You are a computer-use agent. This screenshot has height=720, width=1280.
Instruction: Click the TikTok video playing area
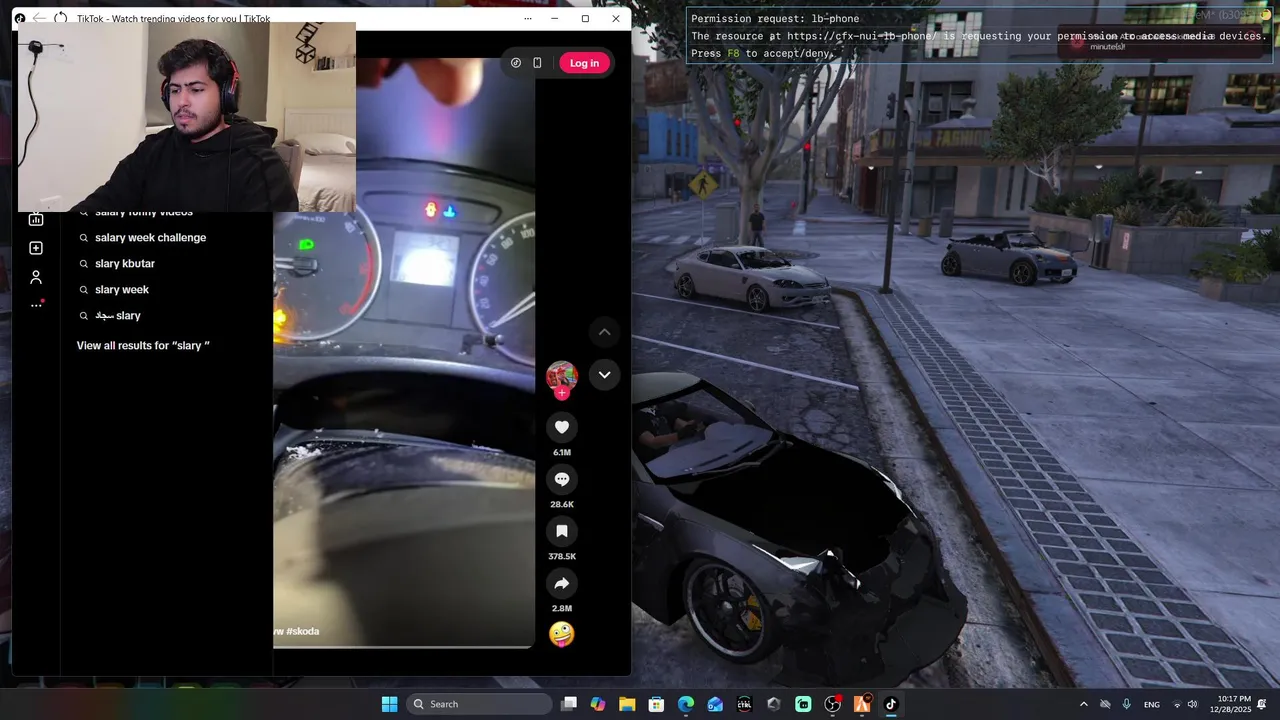pos(404,350)
